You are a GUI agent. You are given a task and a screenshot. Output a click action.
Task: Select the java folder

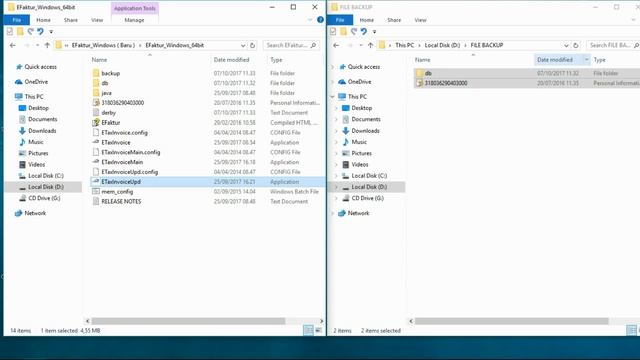coord(107,93)
